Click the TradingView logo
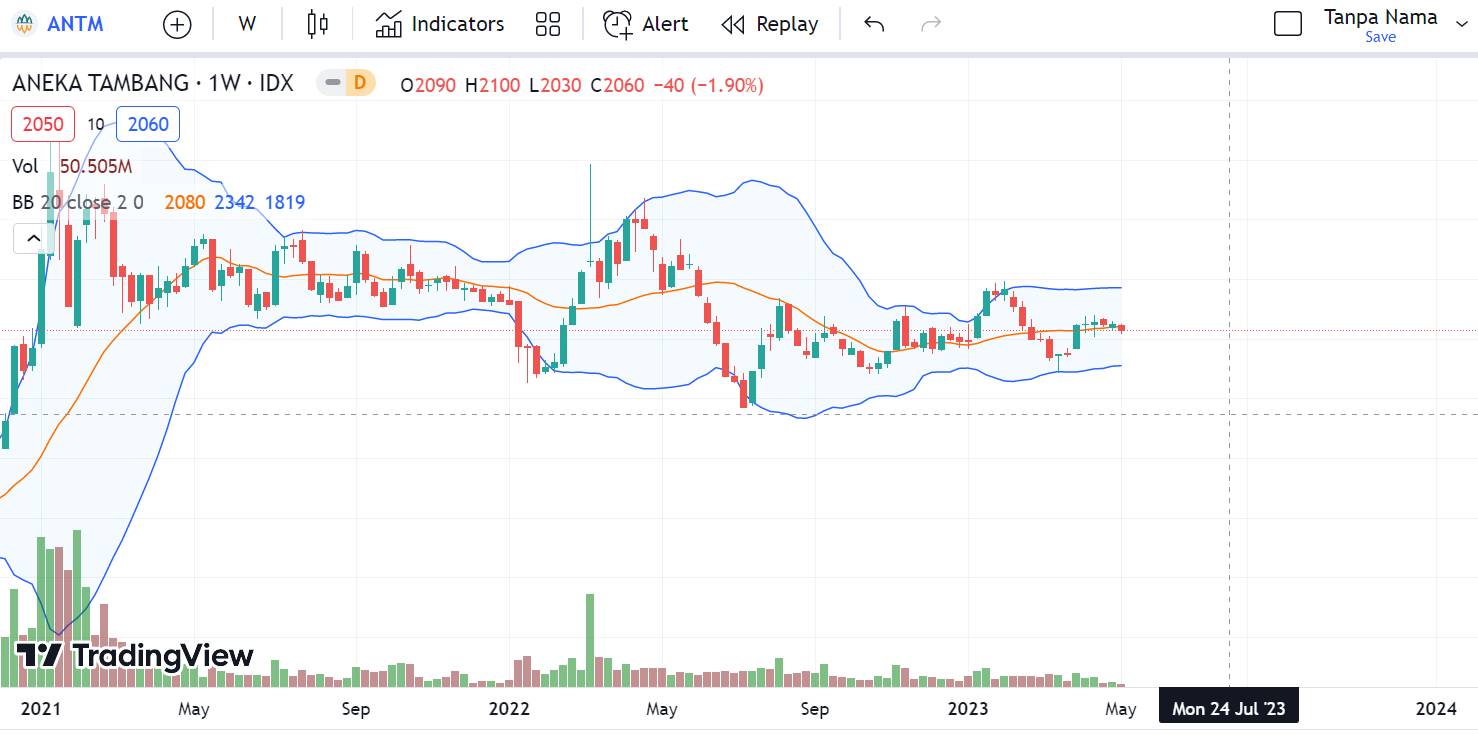 pos(135,656)
